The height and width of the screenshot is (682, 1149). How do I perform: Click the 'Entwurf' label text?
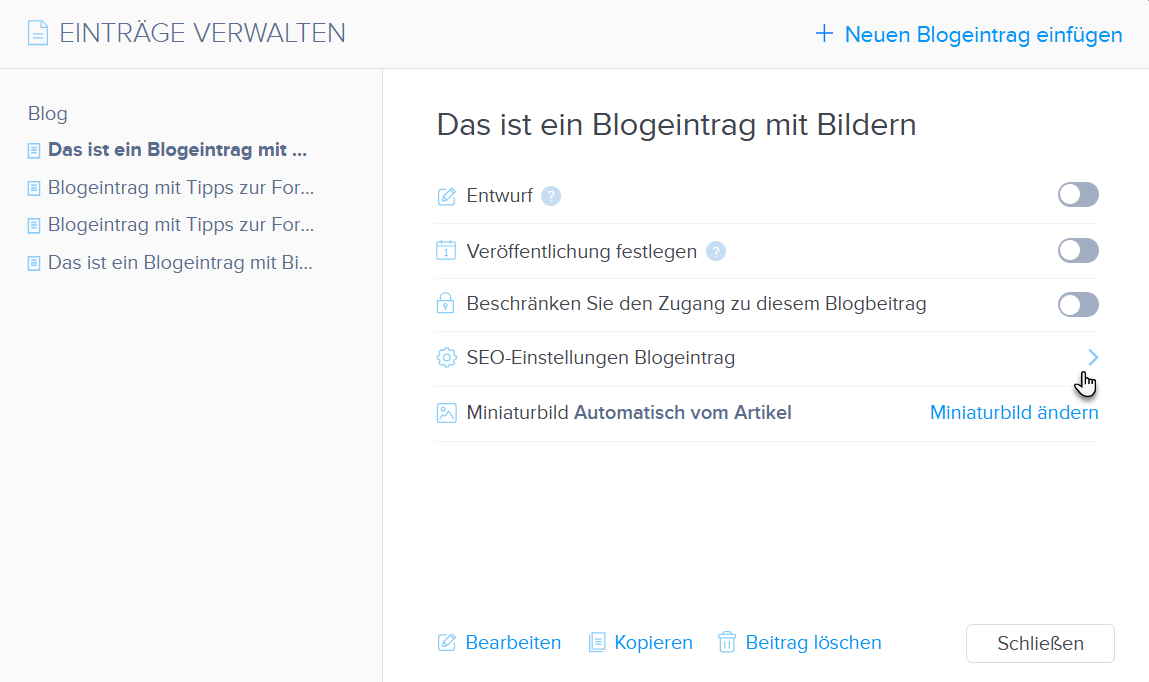[499, 196]
